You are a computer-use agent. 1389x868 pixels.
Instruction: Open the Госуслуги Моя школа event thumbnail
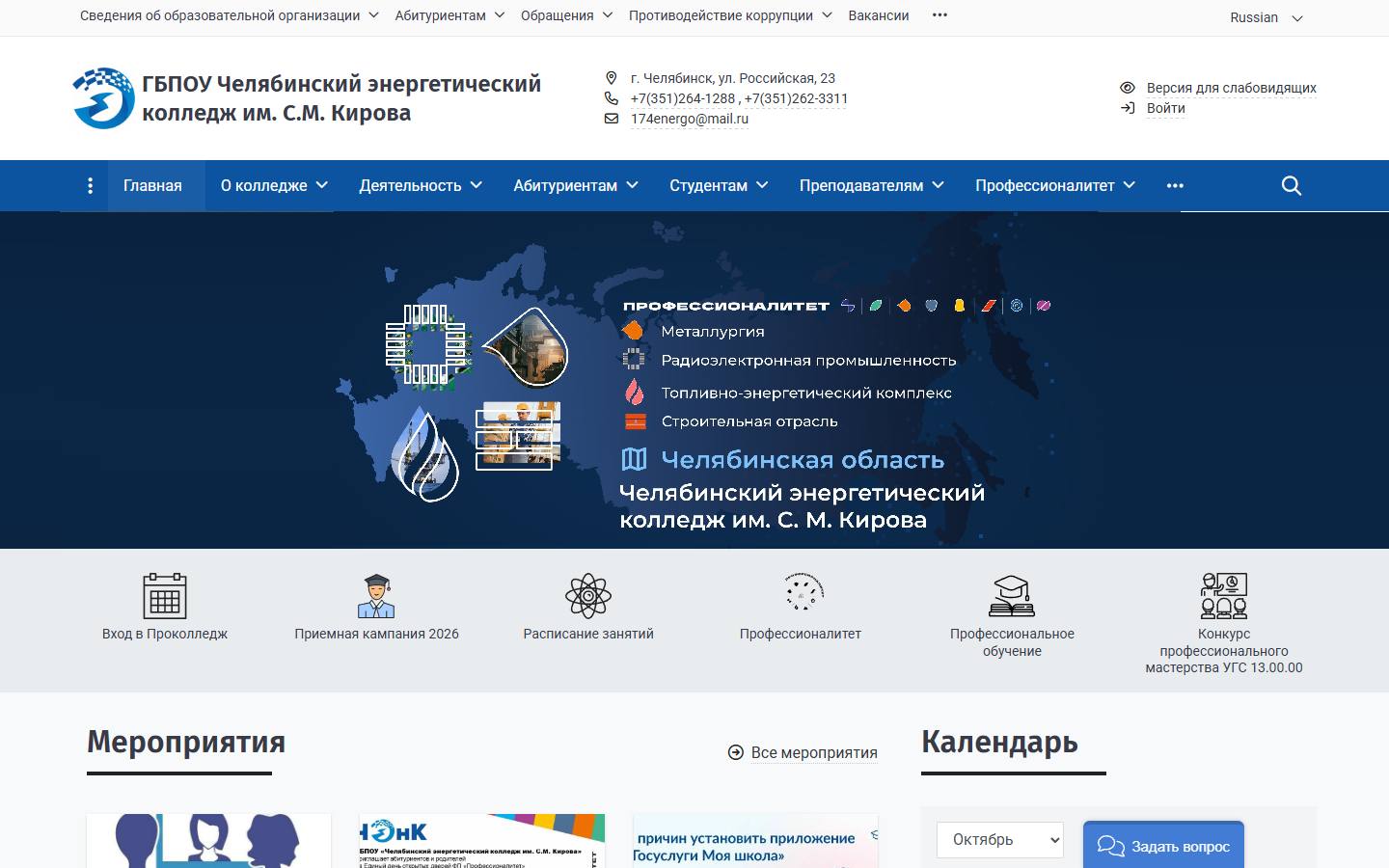[x=755, y=841]
